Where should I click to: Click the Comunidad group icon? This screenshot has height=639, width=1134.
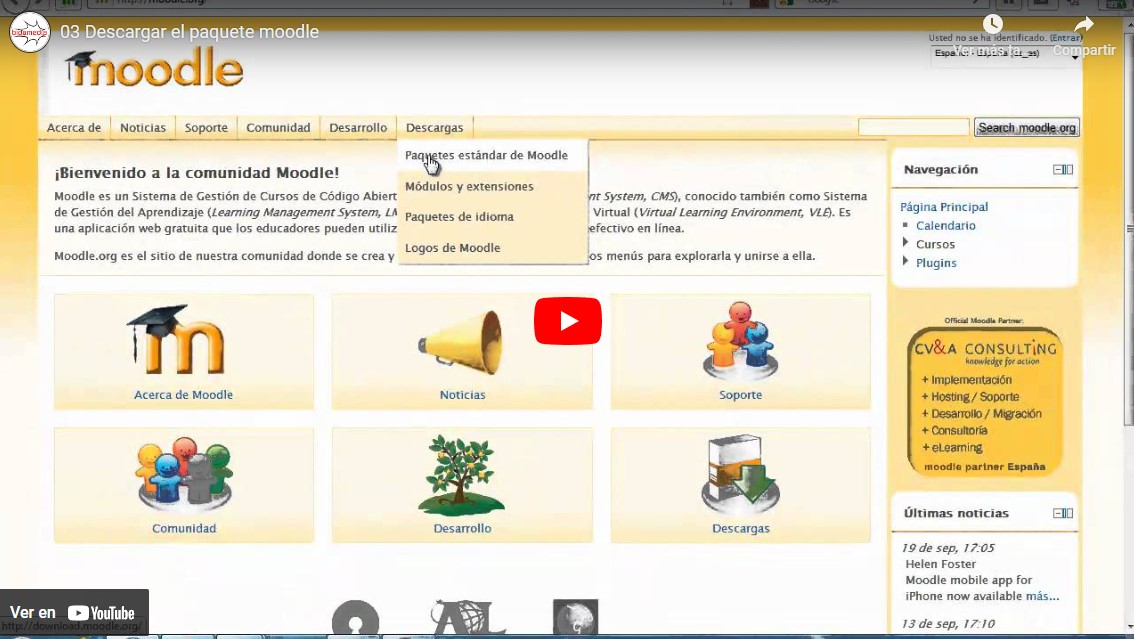tap(183, 474)
